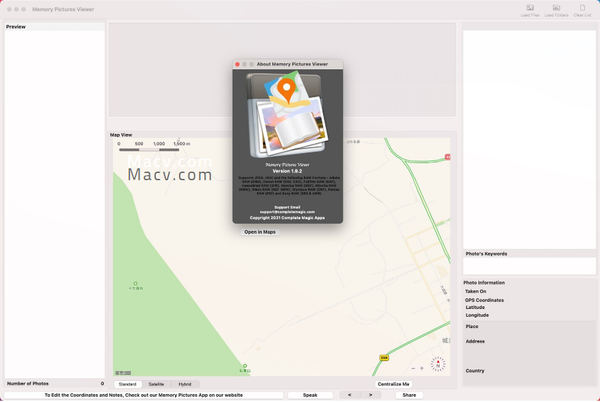The height and width of the screenshot is (402, 600).
Task: Click the Address label
Action: pos(475,341)
